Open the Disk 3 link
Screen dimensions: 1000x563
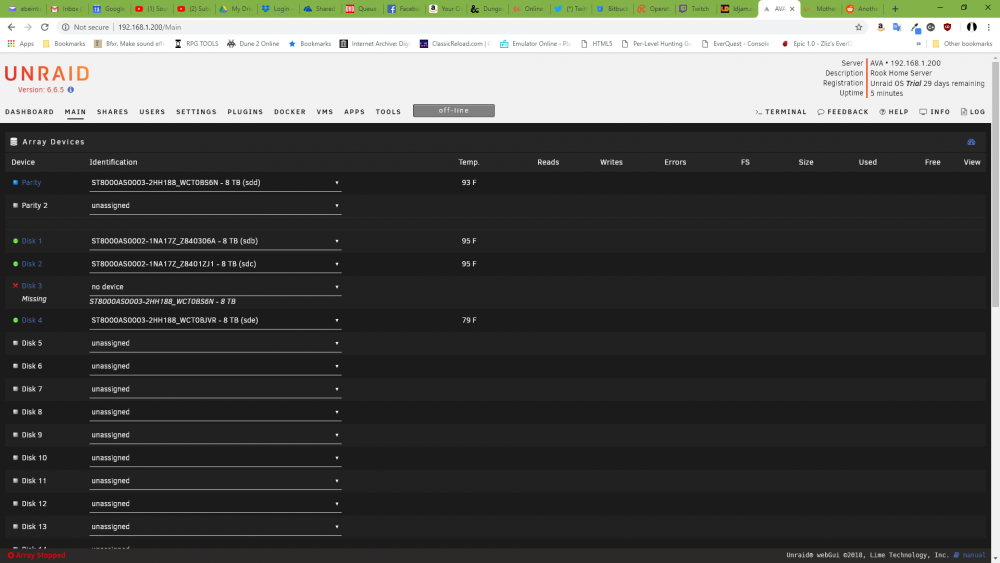[x=32, y=286]
